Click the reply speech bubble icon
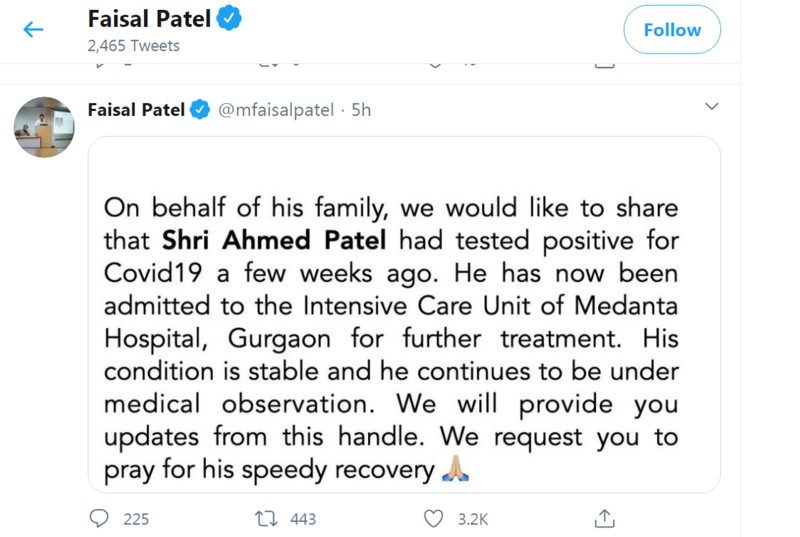Image resolution: width=800 pixels, height=537 pixels. pos(99,518)
